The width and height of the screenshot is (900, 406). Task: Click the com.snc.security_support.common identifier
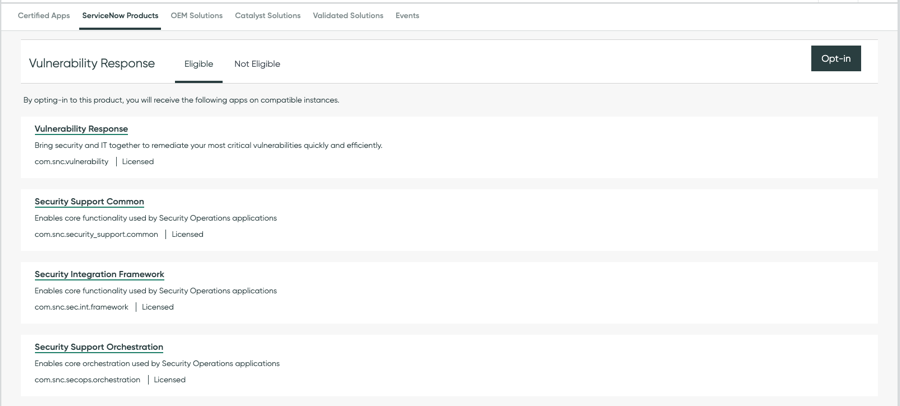pos(96,234)
